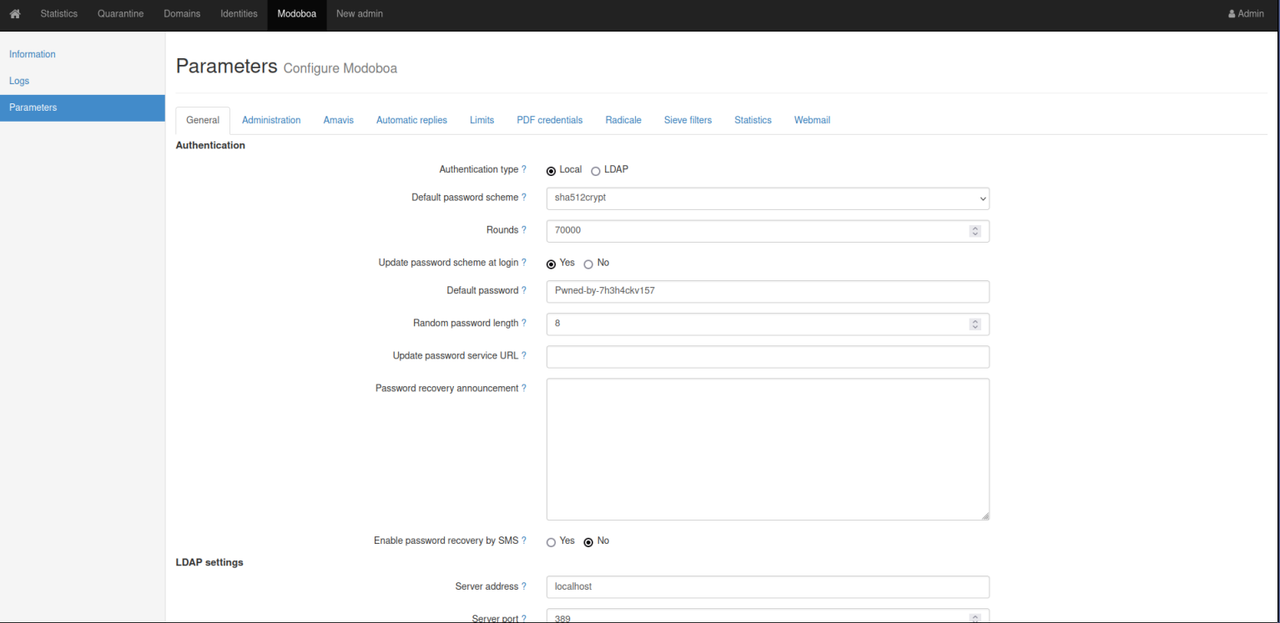Set Update password scheme at login to Yes
Screen dimensions: 1280x623
tap(551, 264)
